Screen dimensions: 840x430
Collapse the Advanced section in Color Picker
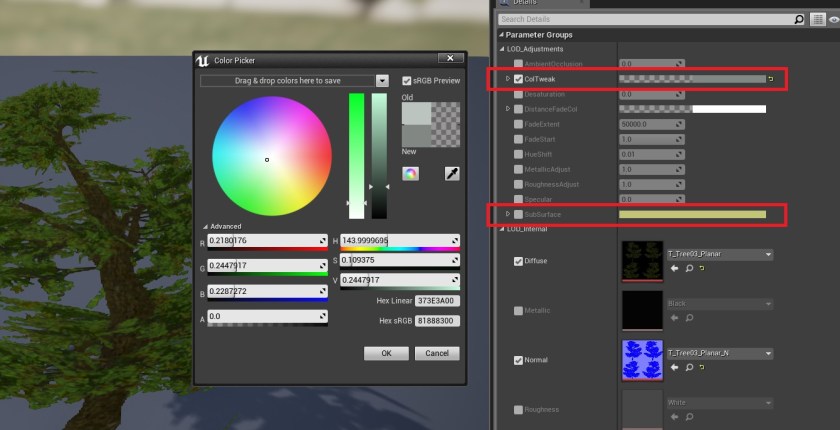click(205, 227)
